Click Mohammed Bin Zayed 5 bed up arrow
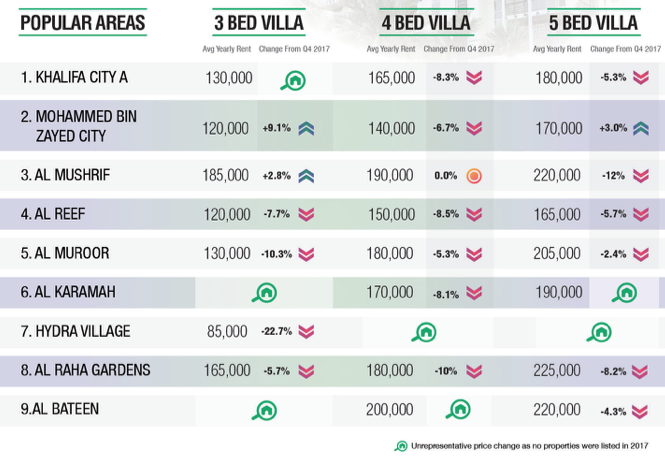This screenshot has width=665, height=459. 640,128
